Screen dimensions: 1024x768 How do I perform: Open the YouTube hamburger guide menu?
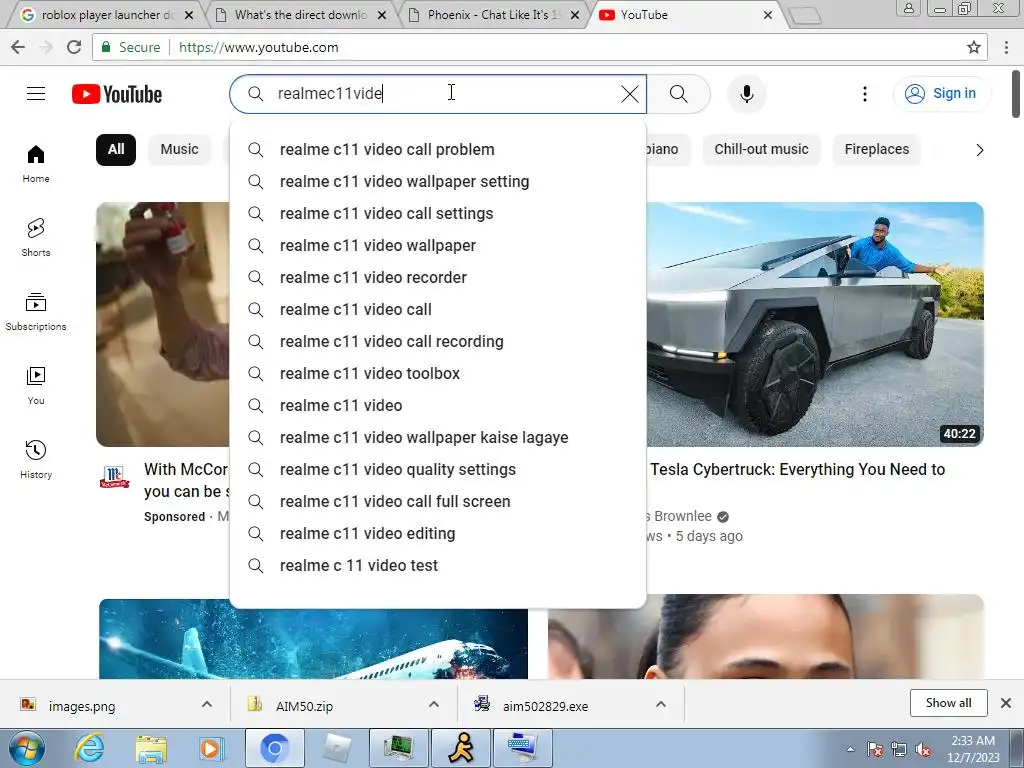point(36,94)
